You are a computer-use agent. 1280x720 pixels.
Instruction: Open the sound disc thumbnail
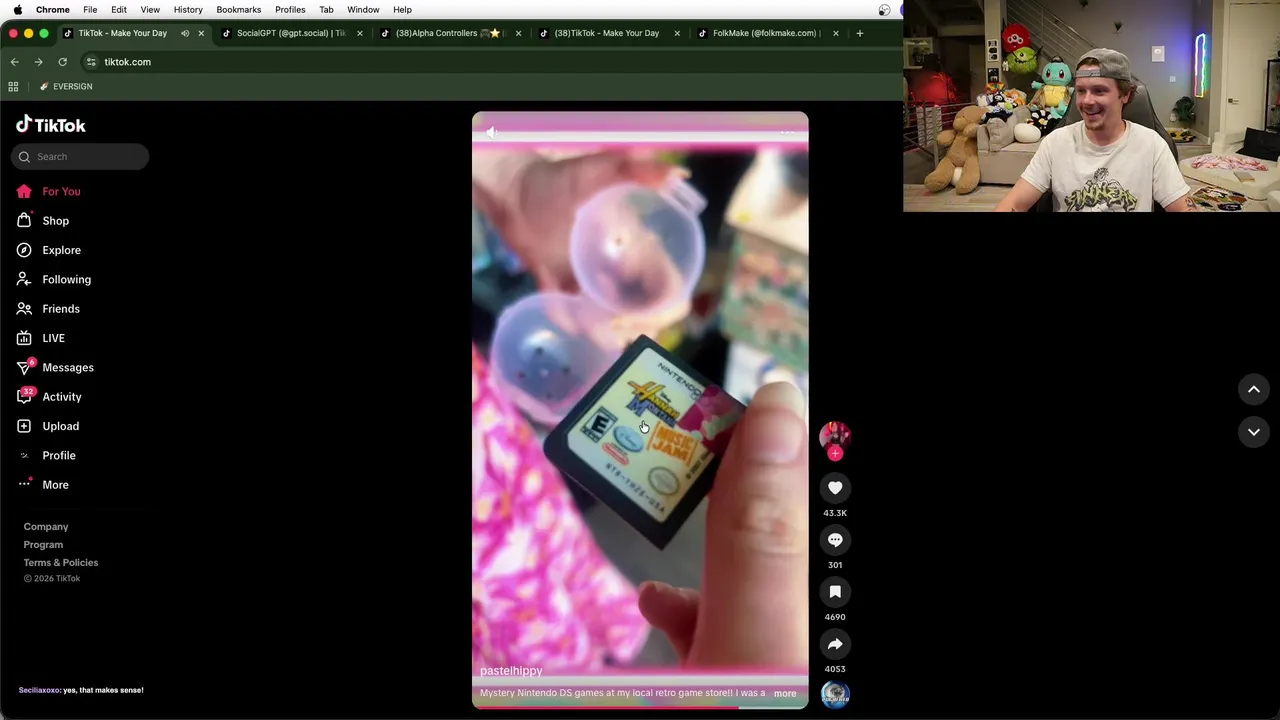(835, 694)
